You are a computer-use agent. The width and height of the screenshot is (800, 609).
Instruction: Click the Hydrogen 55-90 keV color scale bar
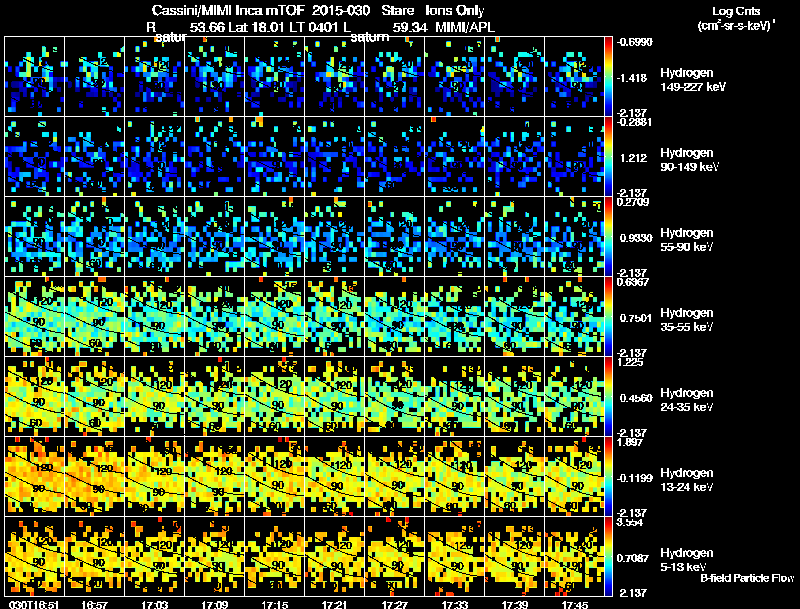click(608, 237)
